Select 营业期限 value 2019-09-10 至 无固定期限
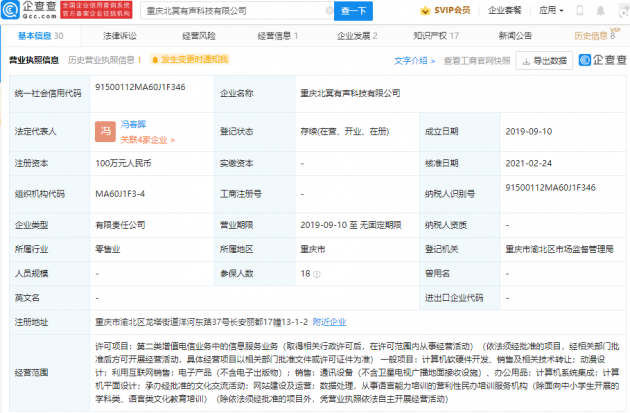This screenshot has height=413, width=630. 351,225
